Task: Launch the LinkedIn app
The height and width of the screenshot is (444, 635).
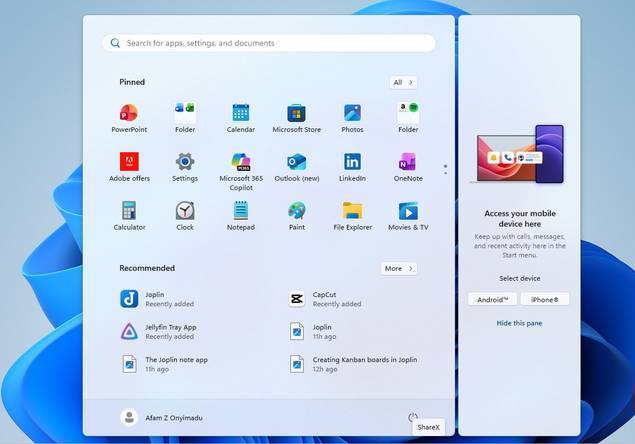Action: tap(352, 167)
